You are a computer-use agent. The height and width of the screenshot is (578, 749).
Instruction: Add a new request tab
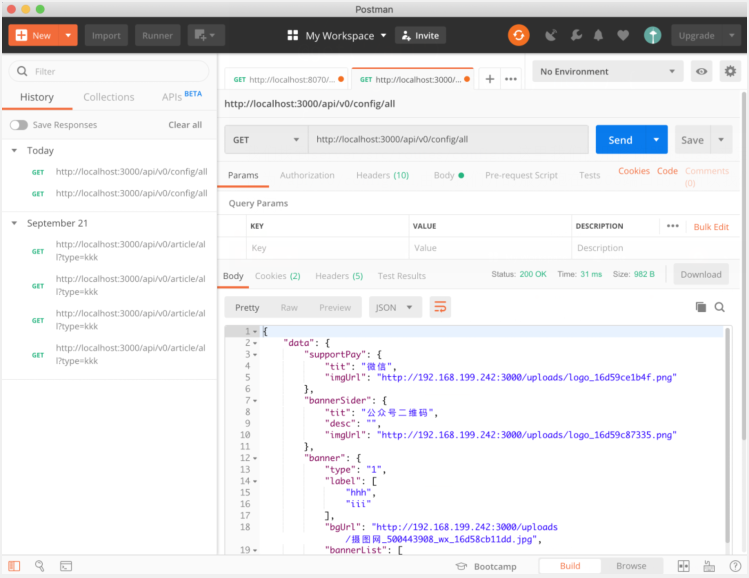pyautogui.click(x=490, y=79)
